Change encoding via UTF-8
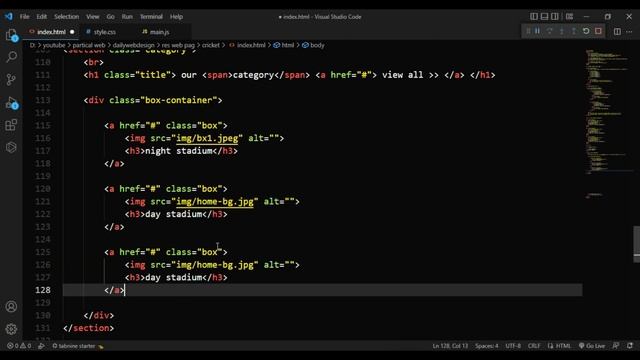Viewport: 640px width, 360px height. pyautogui.click(x=513, y=346)
